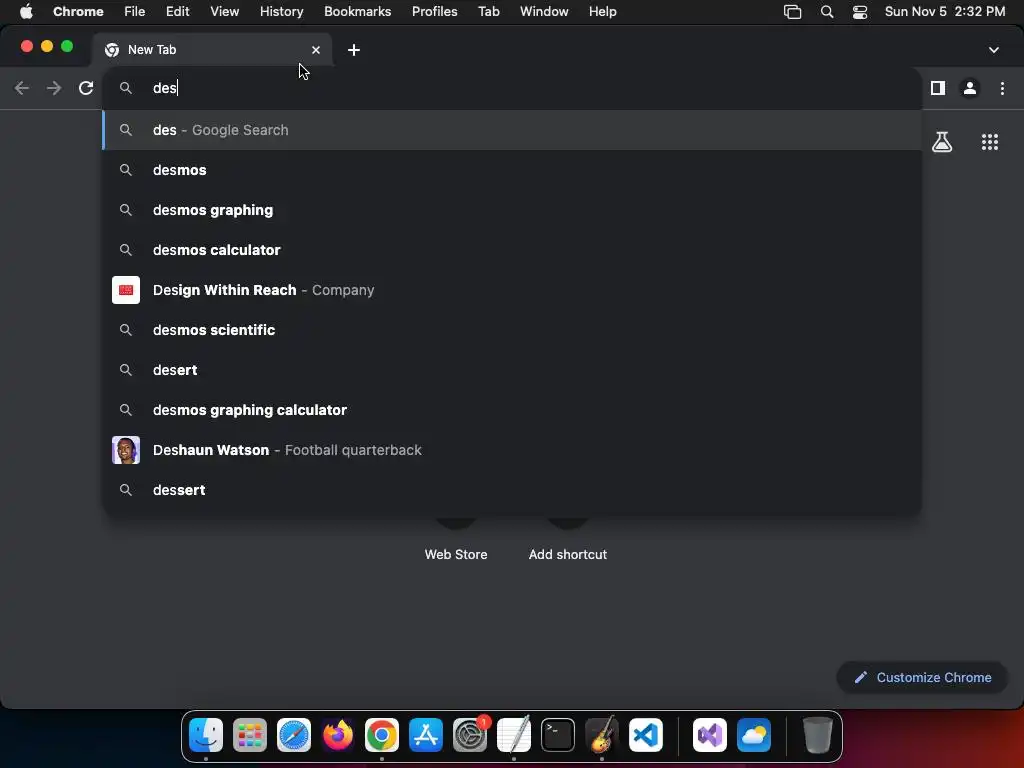Open Chrome's three-dot menu
The image size is (1024, 768).
tap(1002, 88)
